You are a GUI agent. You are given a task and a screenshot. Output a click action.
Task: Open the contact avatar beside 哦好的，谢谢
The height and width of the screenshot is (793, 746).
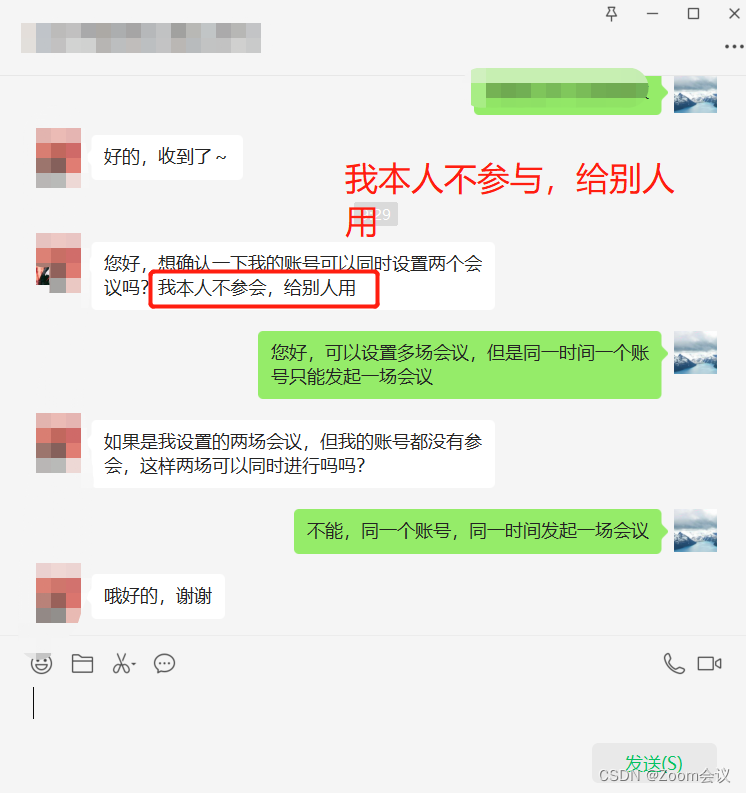click(59, 593)
